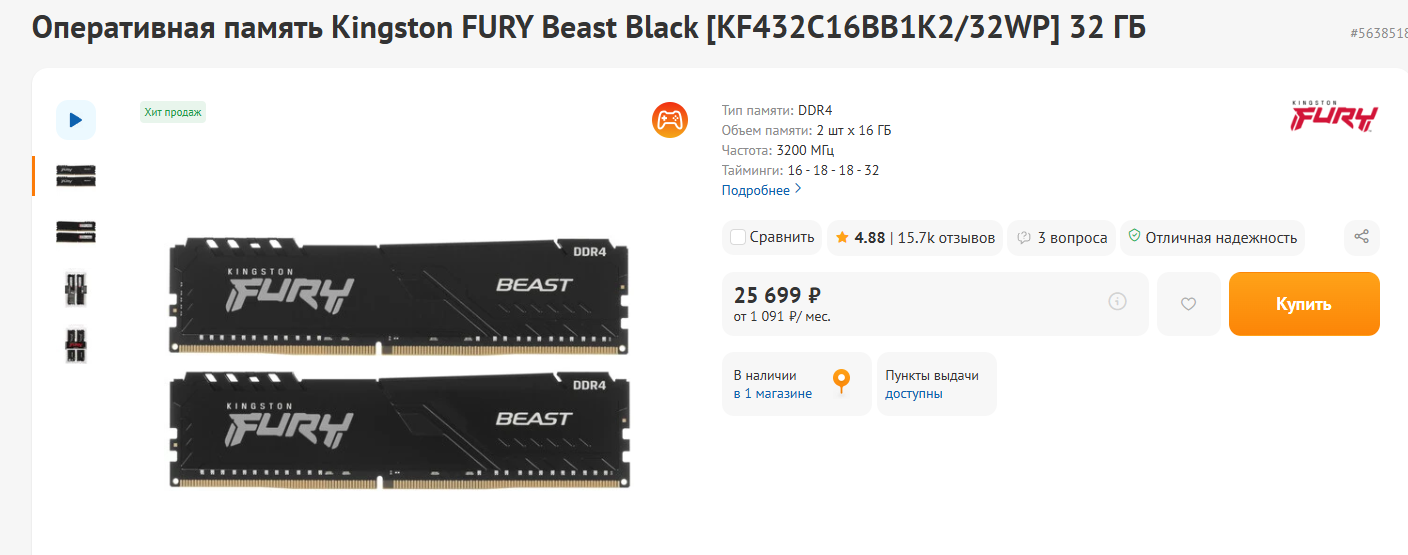The width and height of the screenshot is (1408, 555).
Task: Click the share icon
Action: click(x=1361, y=237)
